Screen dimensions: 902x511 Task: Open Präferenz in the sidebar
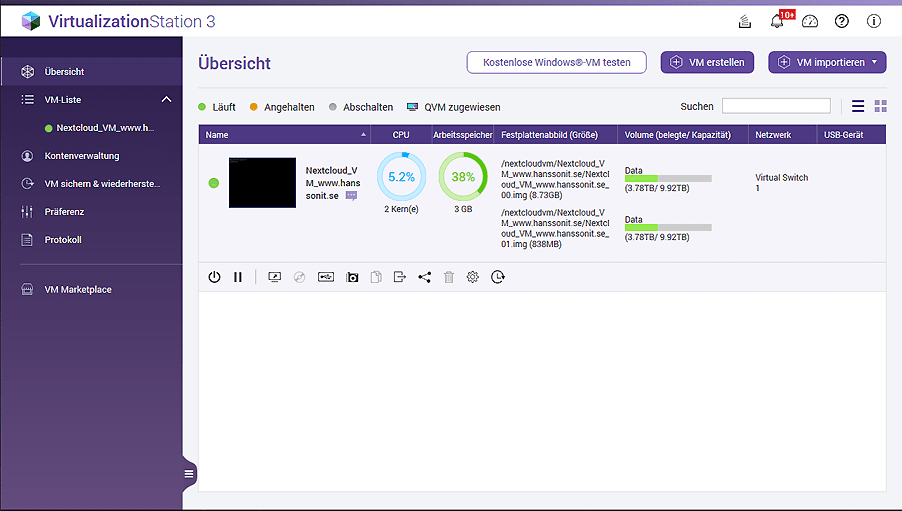tap(91, 212)
